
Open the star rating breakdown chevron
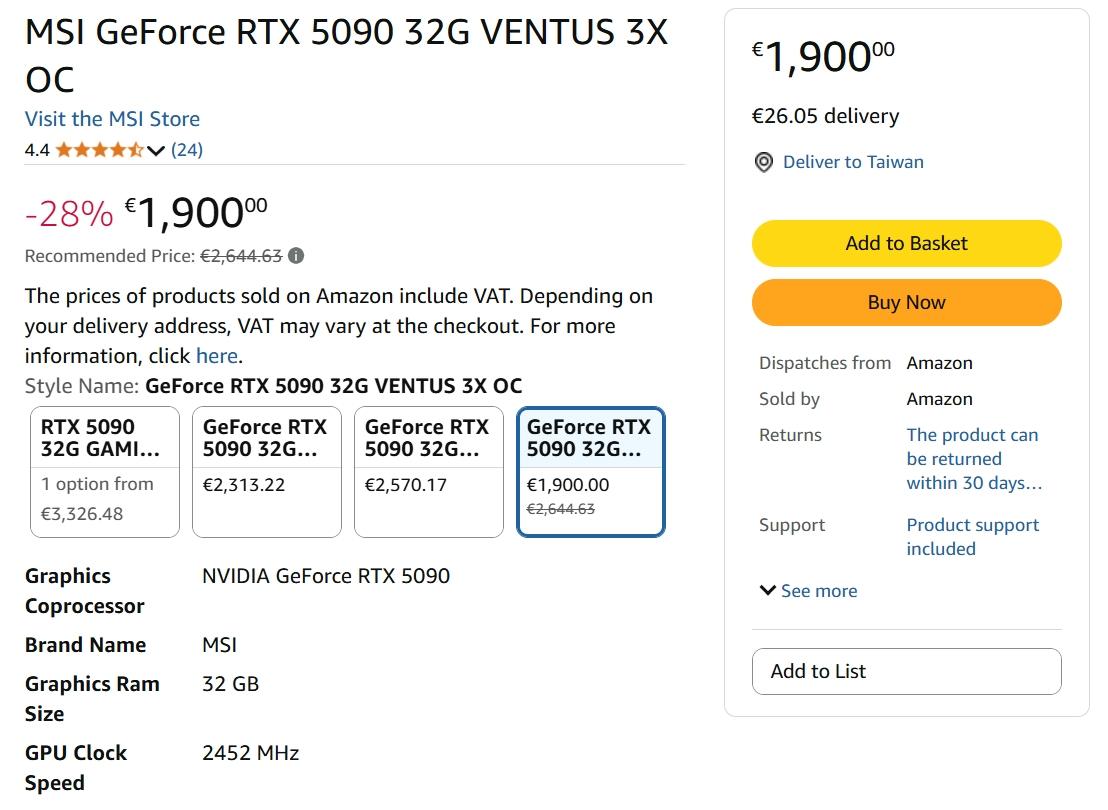(x=155, y=151)
